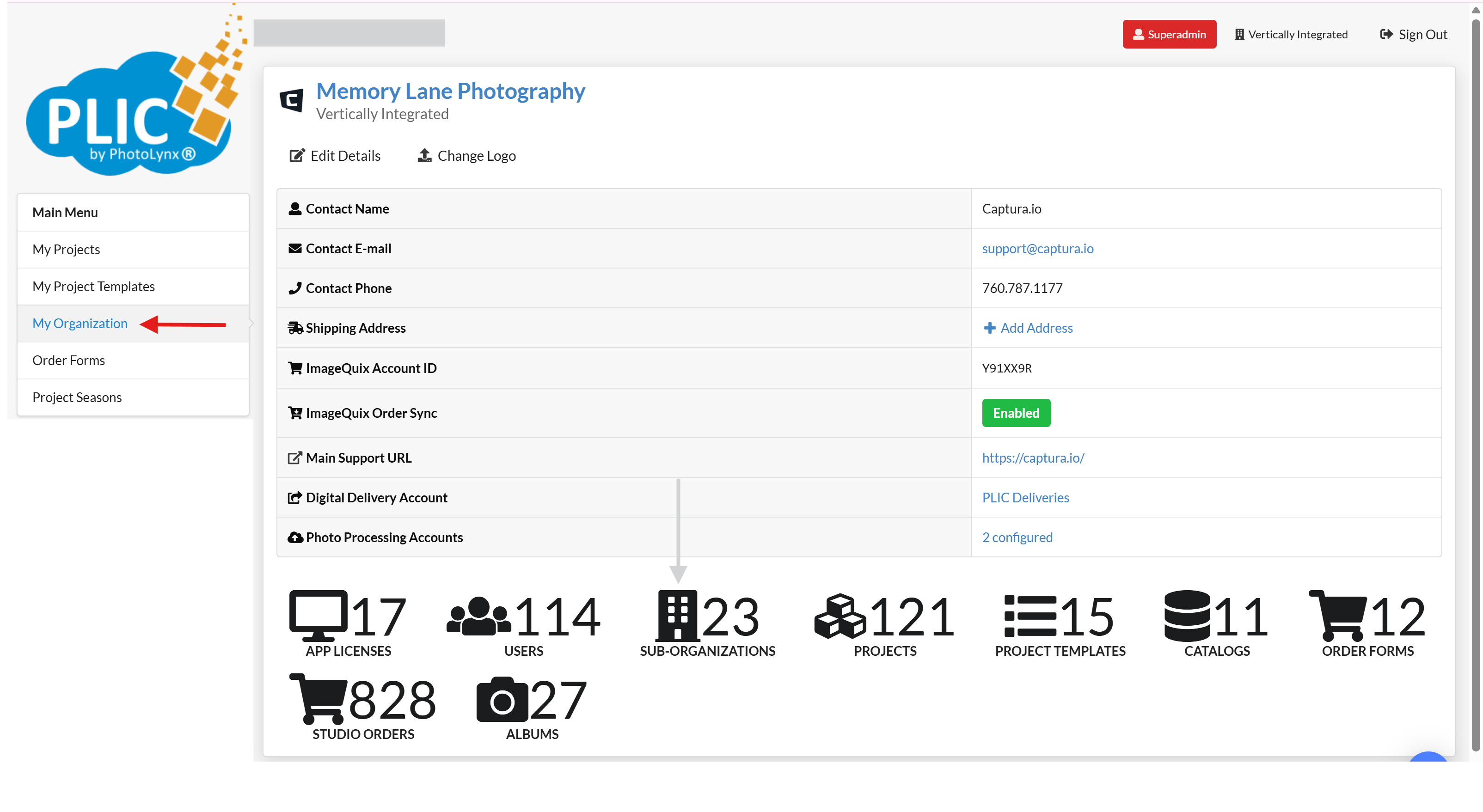Click the 2 configured link
This screenshot has height=812, width=1483.
pyautogui.click(x=1017, y=537)
